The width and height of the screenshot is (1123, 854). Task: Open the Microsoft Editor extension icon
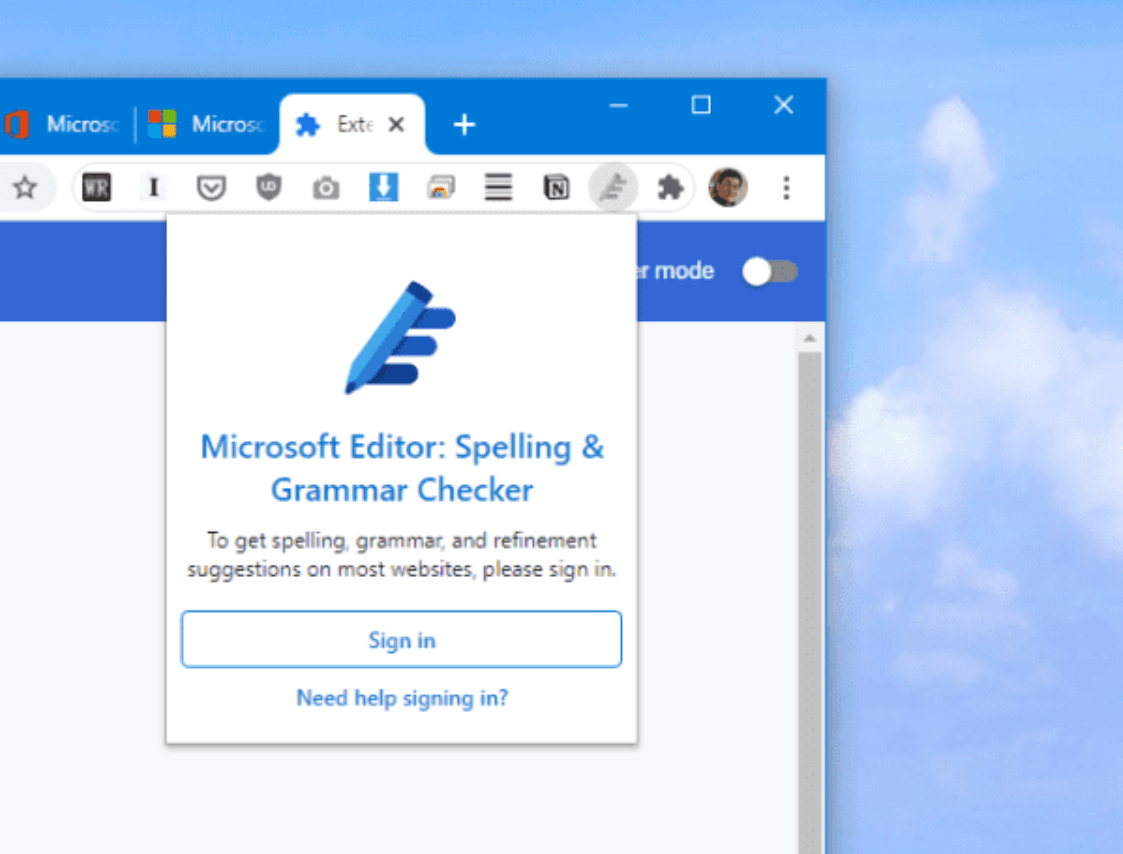(x=614, y=187)
